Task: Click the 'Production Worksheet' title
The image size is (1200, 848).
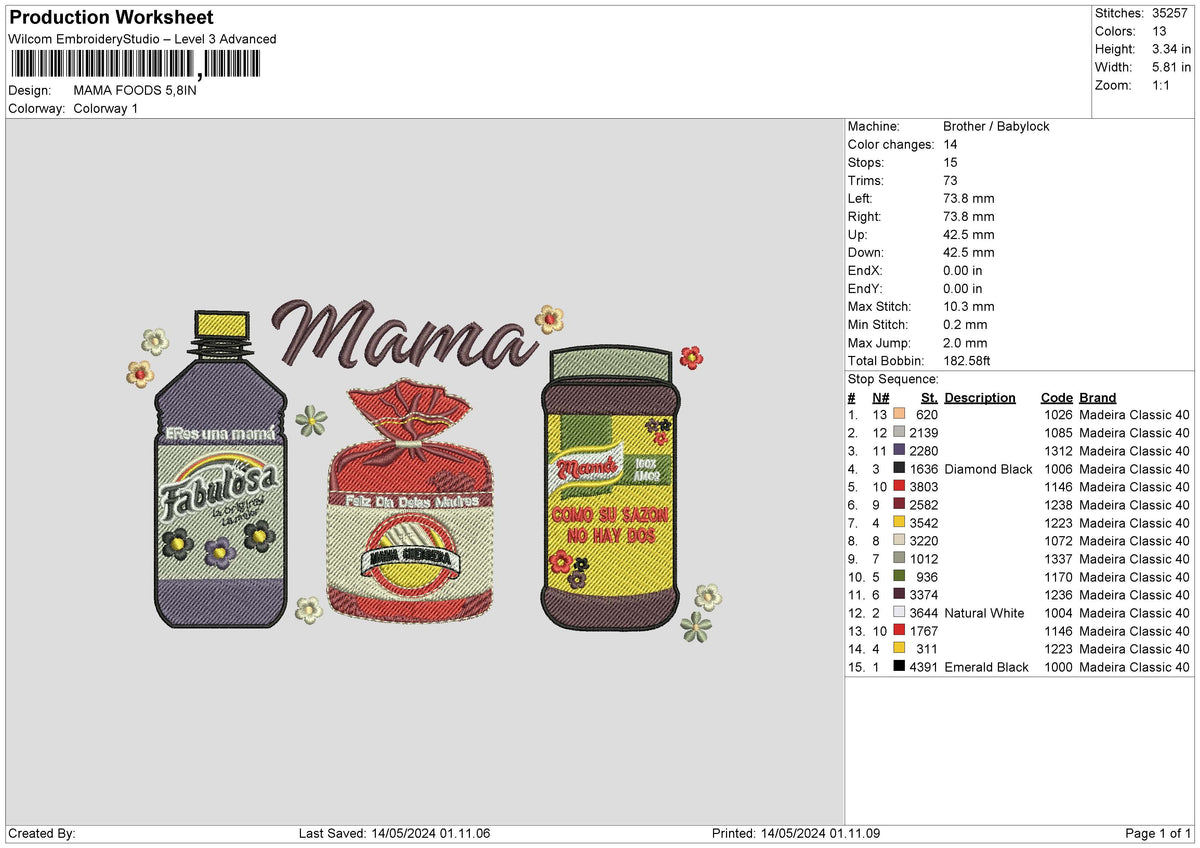Action: (111, 18)
